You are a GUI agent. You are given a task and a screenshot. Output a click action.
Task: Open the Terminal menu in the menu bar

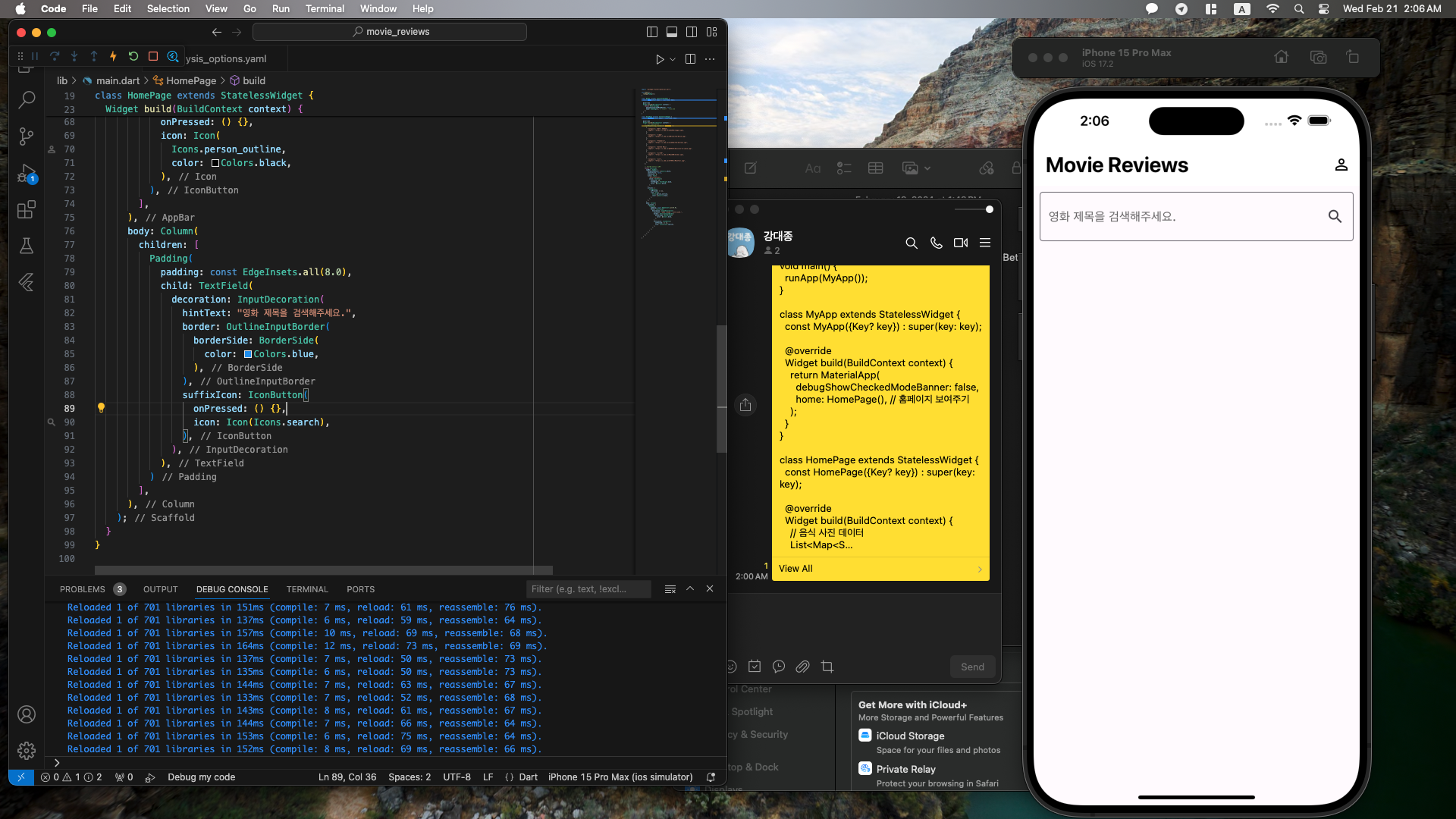coord(325,9)
